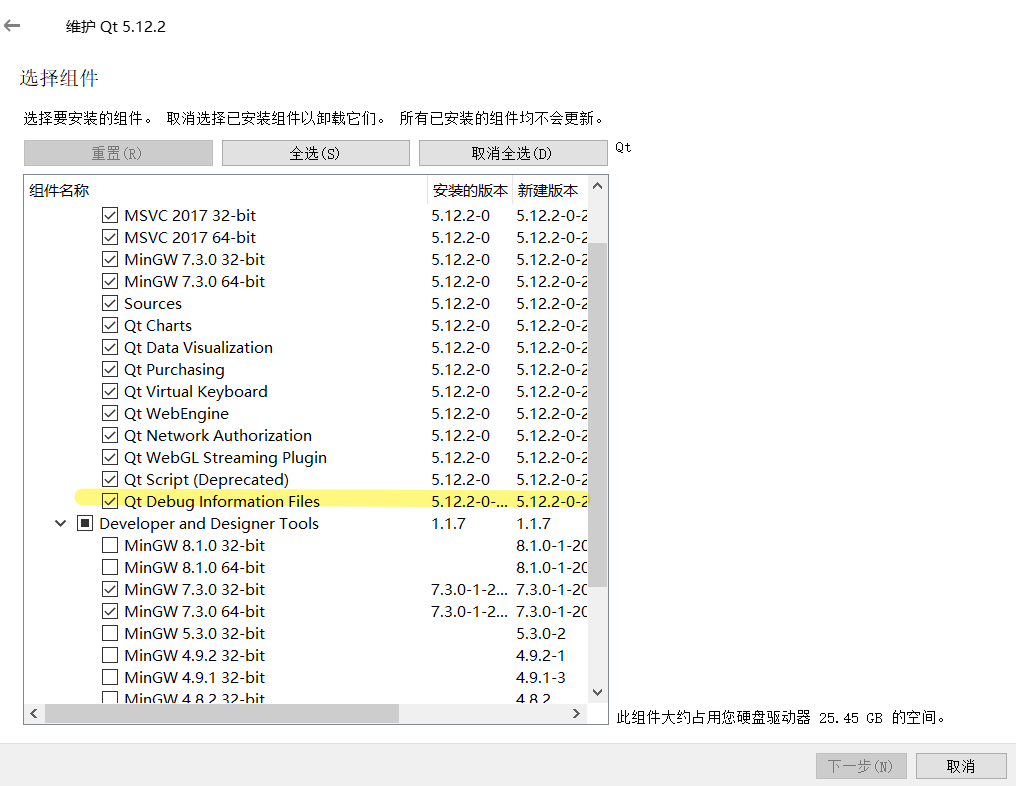
Task: Click the horizontal scrollbar right arrow
Action: click(575, 713)
